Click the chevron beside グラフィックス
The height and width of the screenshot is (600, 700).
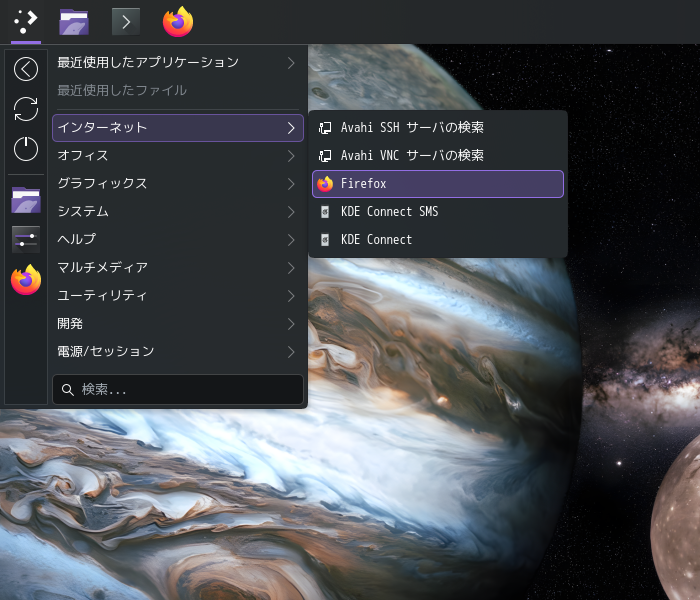coord(291,184)
